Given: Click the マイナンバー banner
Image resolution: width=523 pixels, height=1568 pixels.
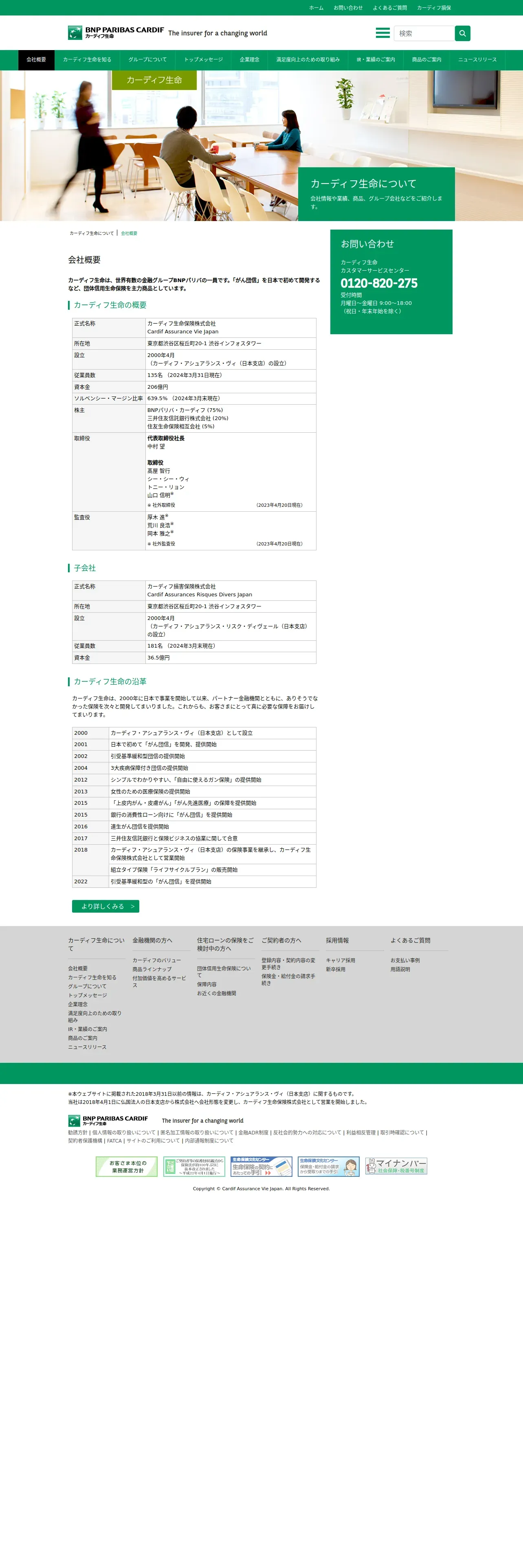Looking at the screenshot, I should [x=396, y=1166].
